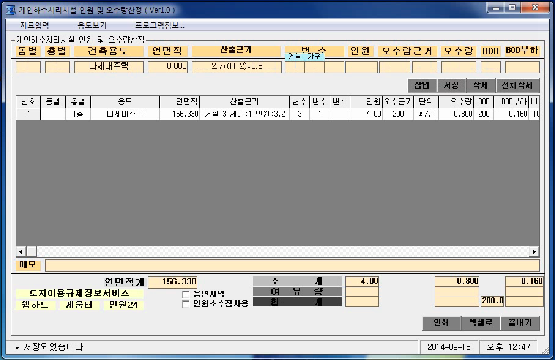This screenshot has width=555, height=360.
Task: Click the BOD부하 input field
Action: [522, 67]
